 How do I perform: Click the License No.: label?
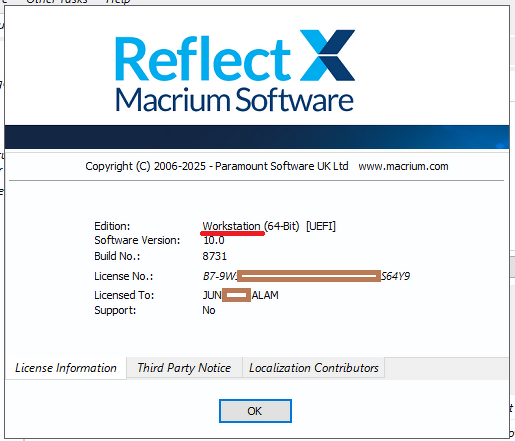[x=123, y=276]
